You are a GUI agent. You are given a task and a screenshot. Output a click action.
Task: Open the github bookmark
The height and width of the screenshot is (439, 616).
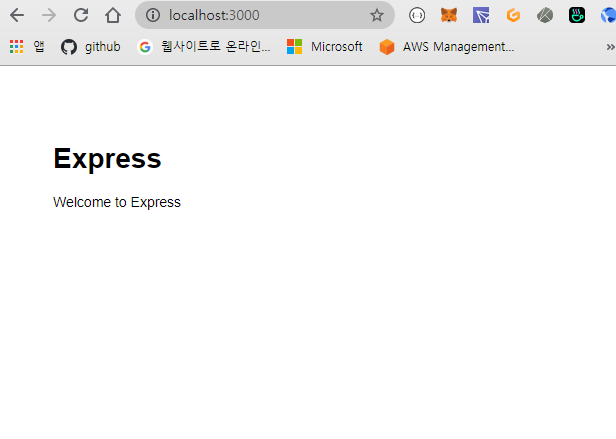pyautogui.click(x=91, y=47)
